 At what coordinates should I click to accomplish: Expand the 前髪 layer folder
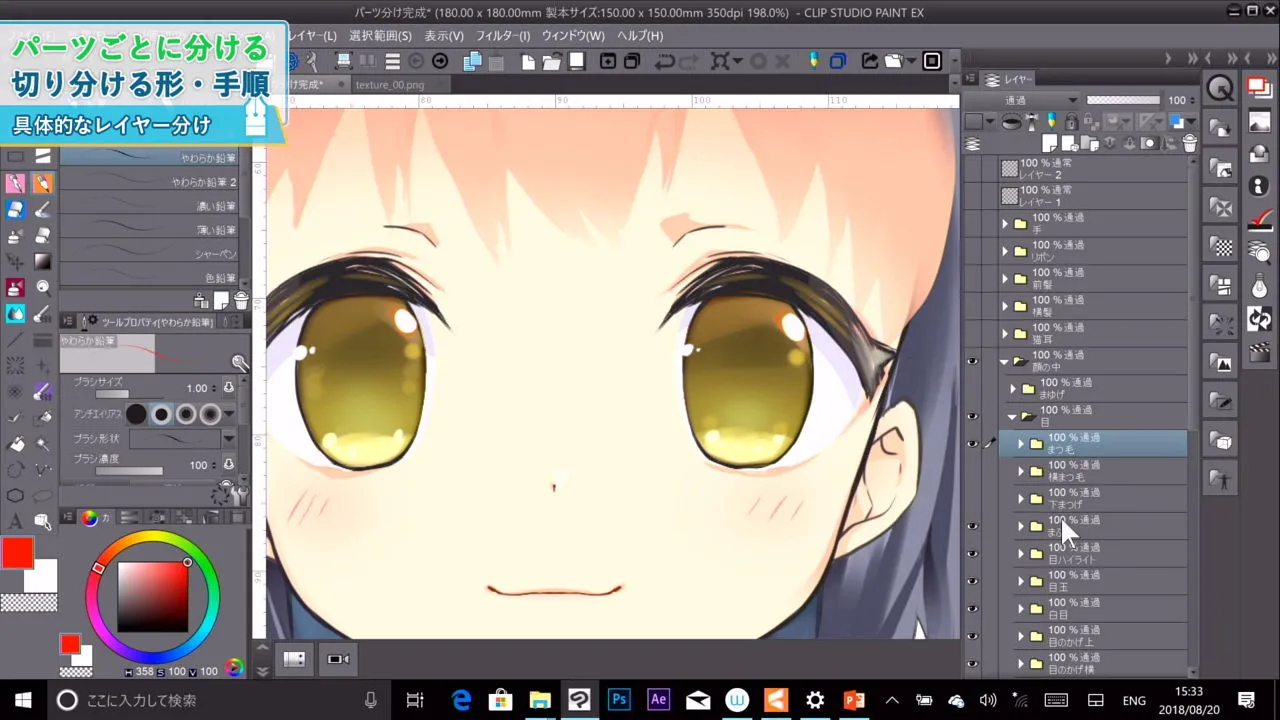click(1005, 279)
